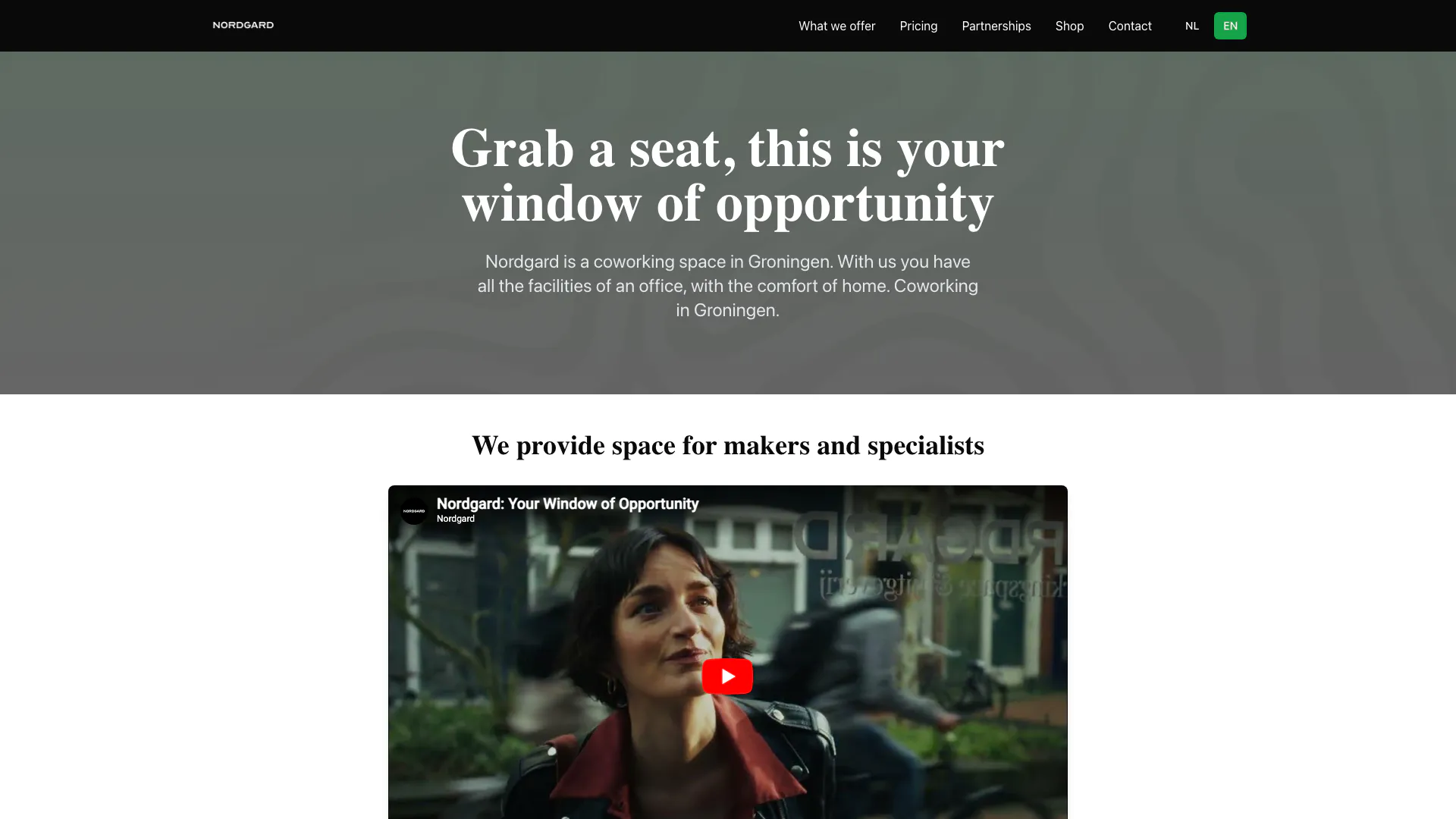Screen dimensions: 1456x819
Task: Click the video title 'Nordgard: Your Window of Opportunity'
Action: [x=567, y=504]
